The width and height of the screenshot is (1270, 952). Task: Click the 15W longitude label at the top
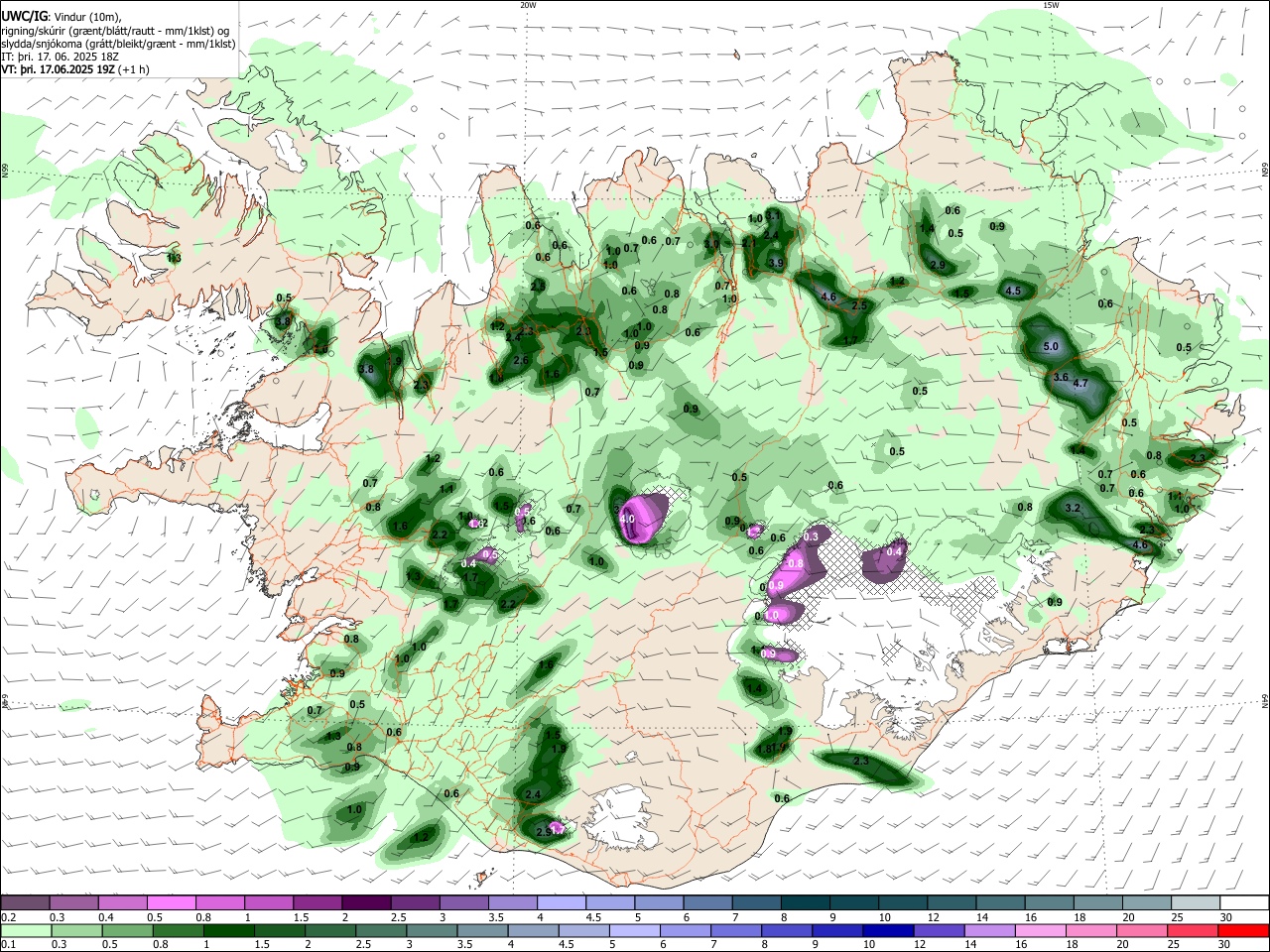(x=1051, y=5)
